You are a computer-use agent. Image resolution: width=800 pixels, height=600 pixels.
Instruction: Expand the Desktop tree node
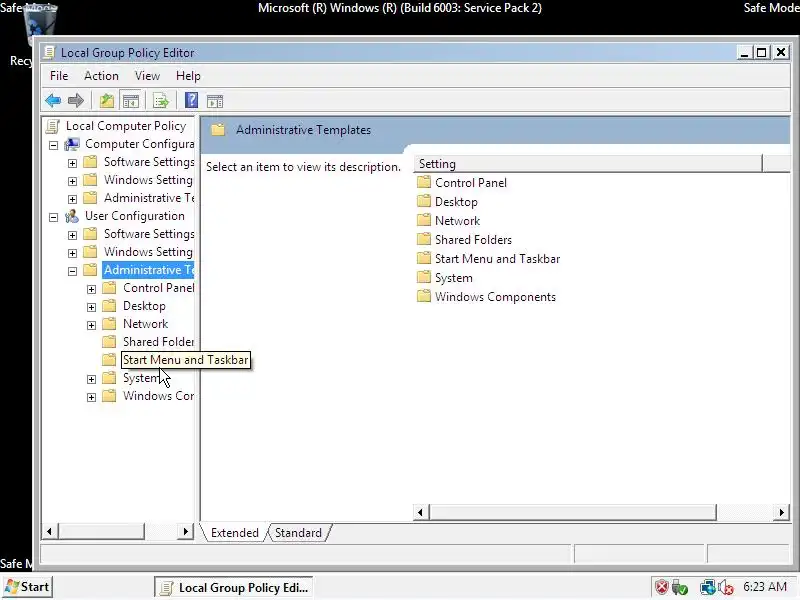point(91,307)
